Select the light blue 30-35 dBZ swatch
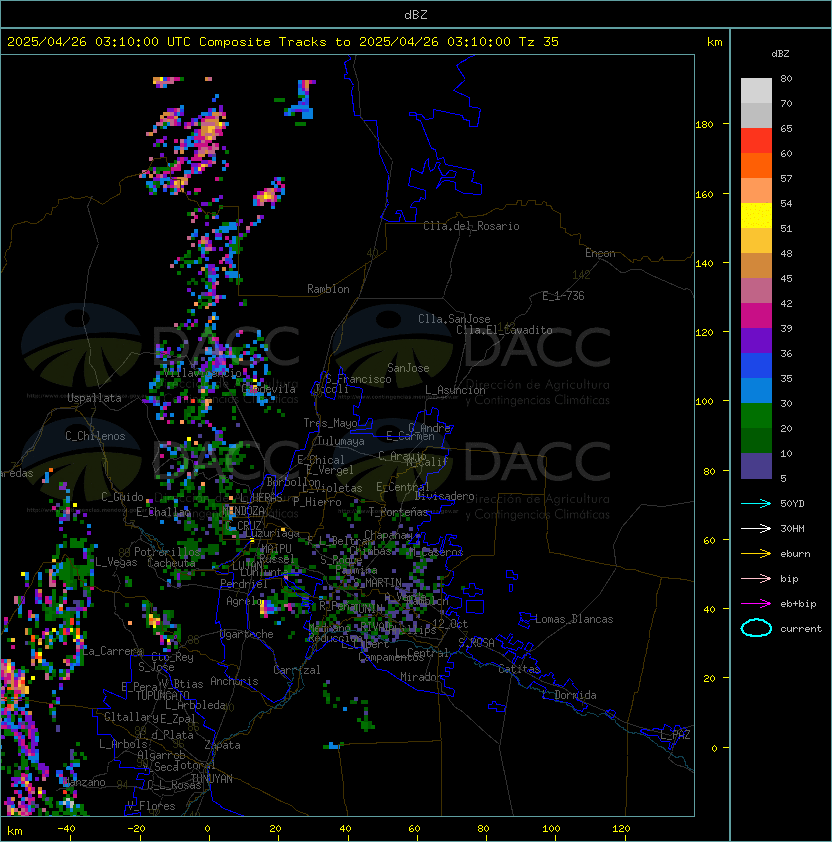Screen dimensions: 832x842 pyautogui.click(x=756, y=391)
